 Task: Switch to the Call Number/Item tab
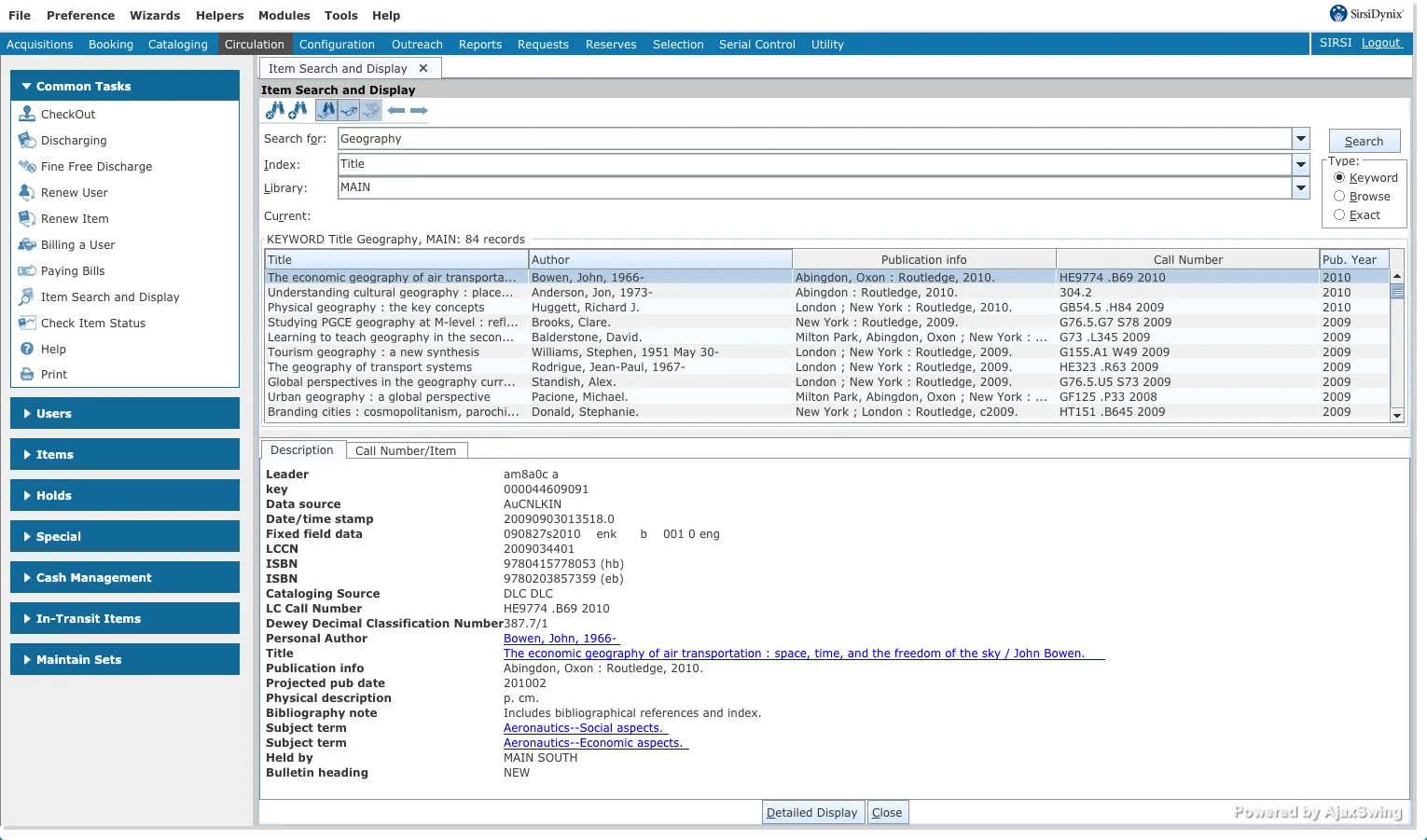(406, 450)
